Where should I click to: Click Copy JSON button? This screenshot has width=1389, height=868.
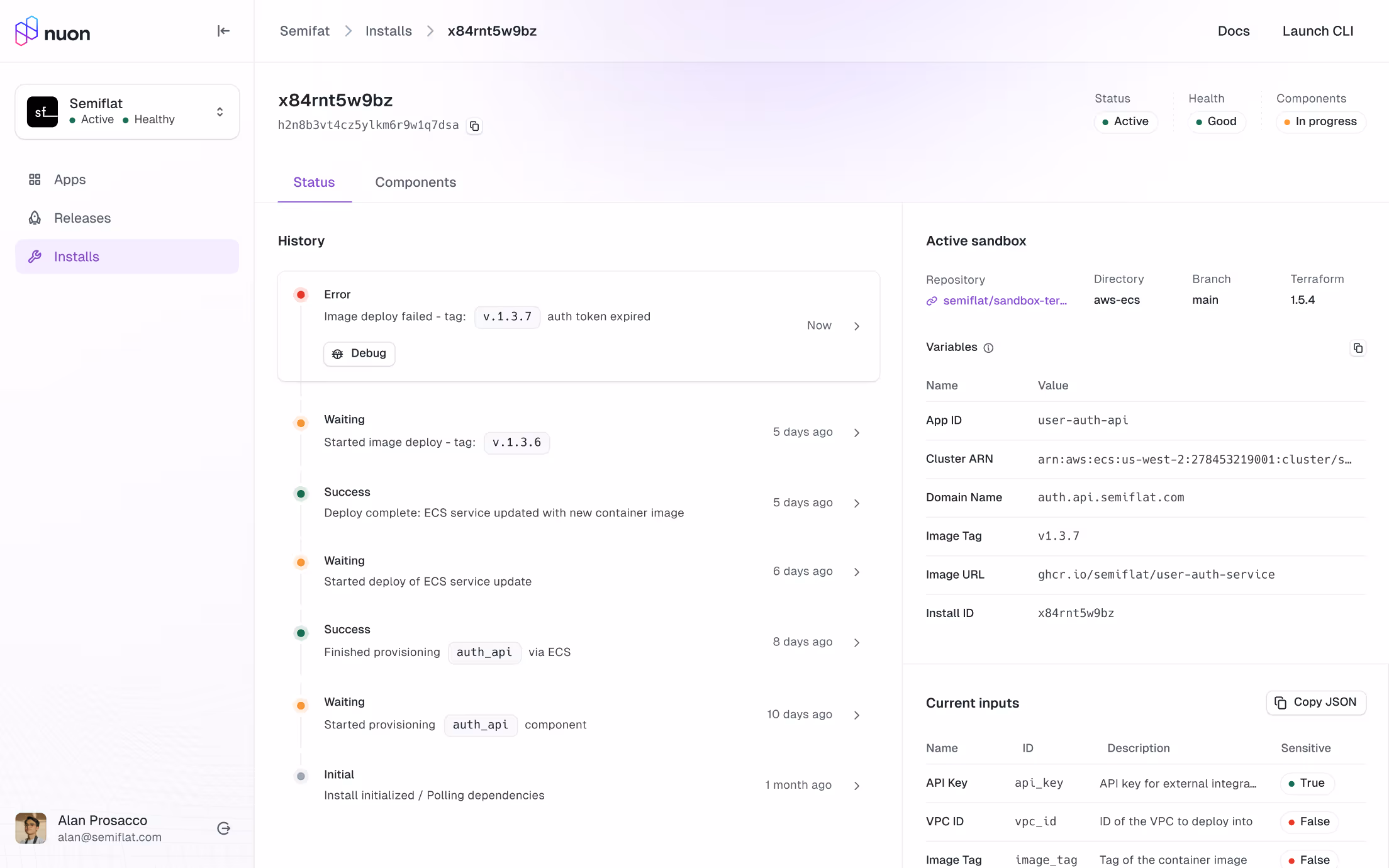pos(1316,703)
